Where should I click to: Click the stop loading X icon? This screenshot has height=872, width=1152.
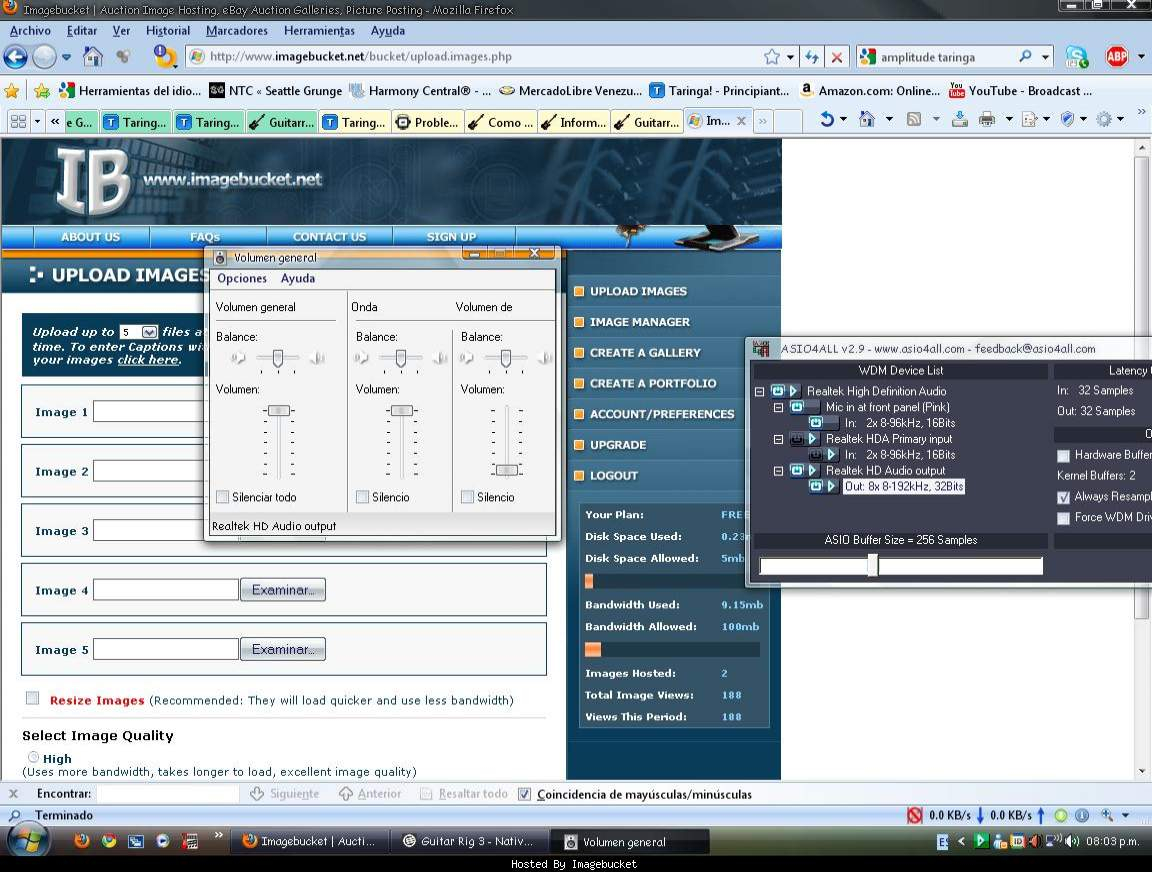[837, 57]
